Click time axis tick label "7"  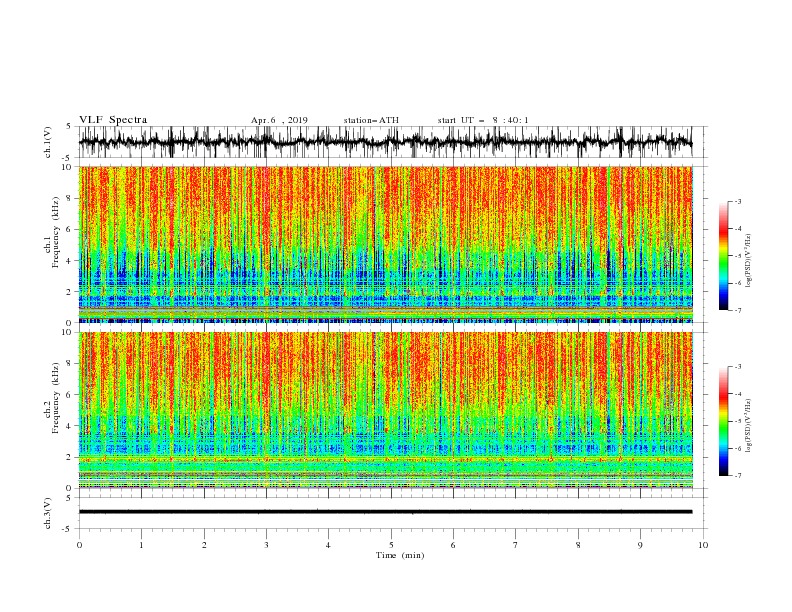516,545
